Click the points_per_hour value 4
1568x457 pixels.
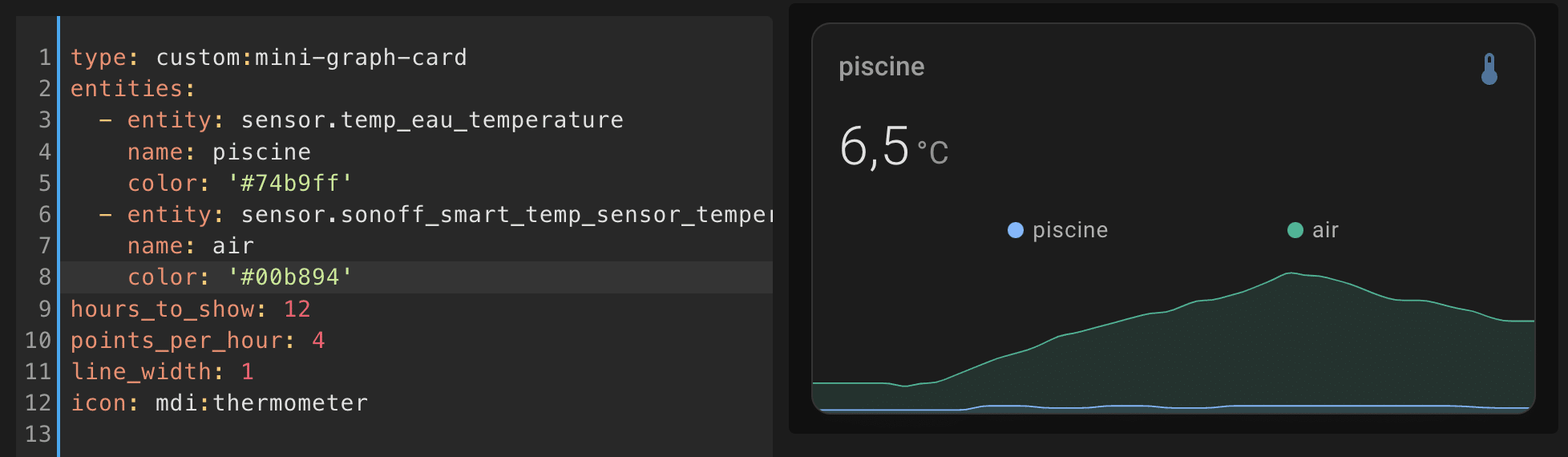pyautogui.click(x=318, y=341)
